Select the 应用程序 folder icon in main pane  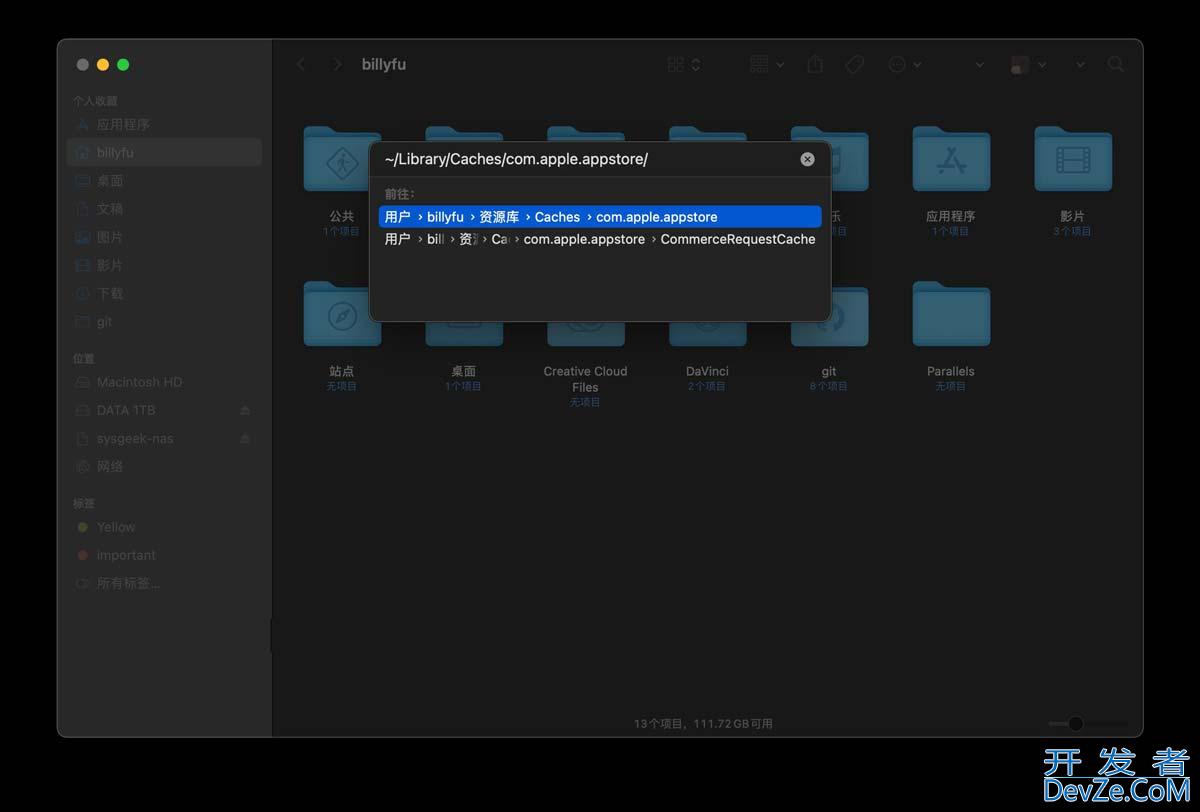951,159
